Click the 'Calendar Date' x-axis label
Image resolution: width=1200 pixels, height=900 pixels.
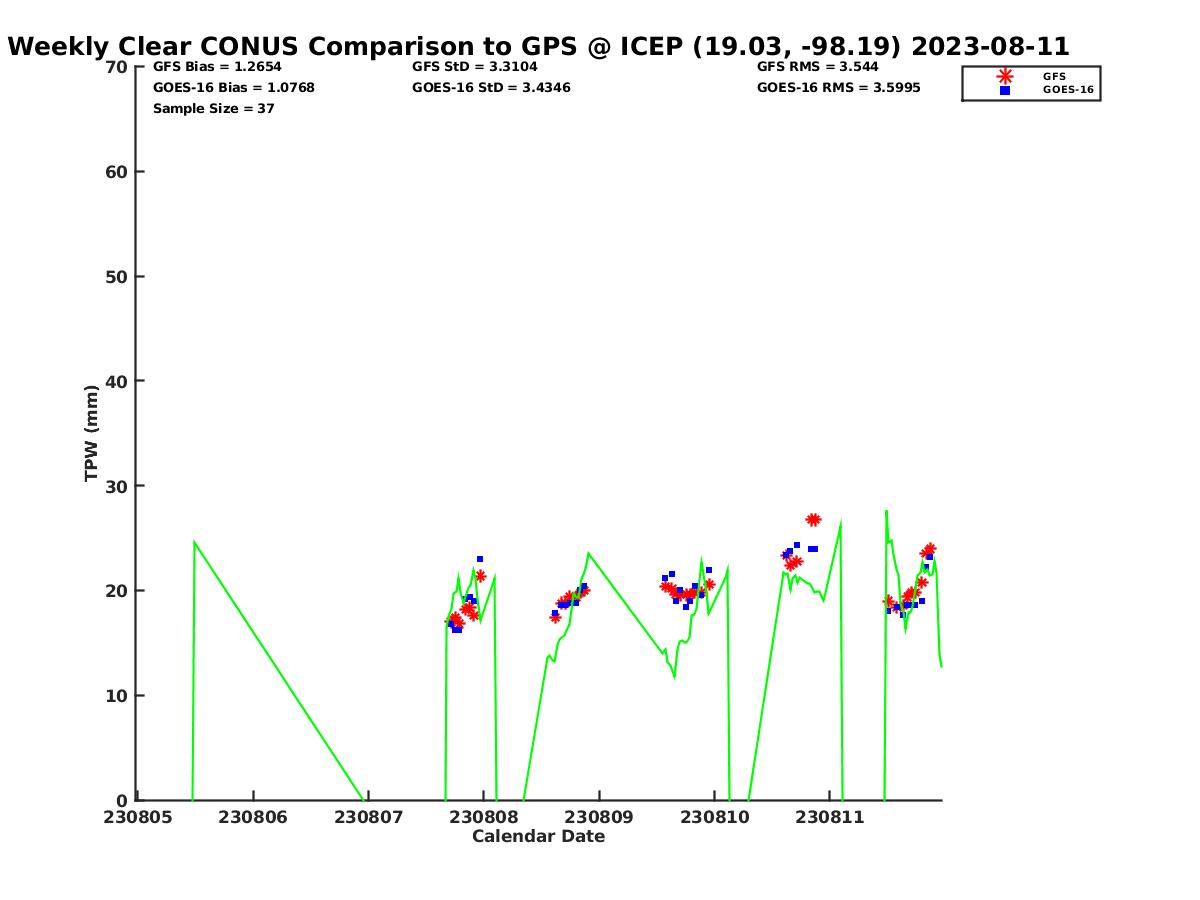click(539, 836)
